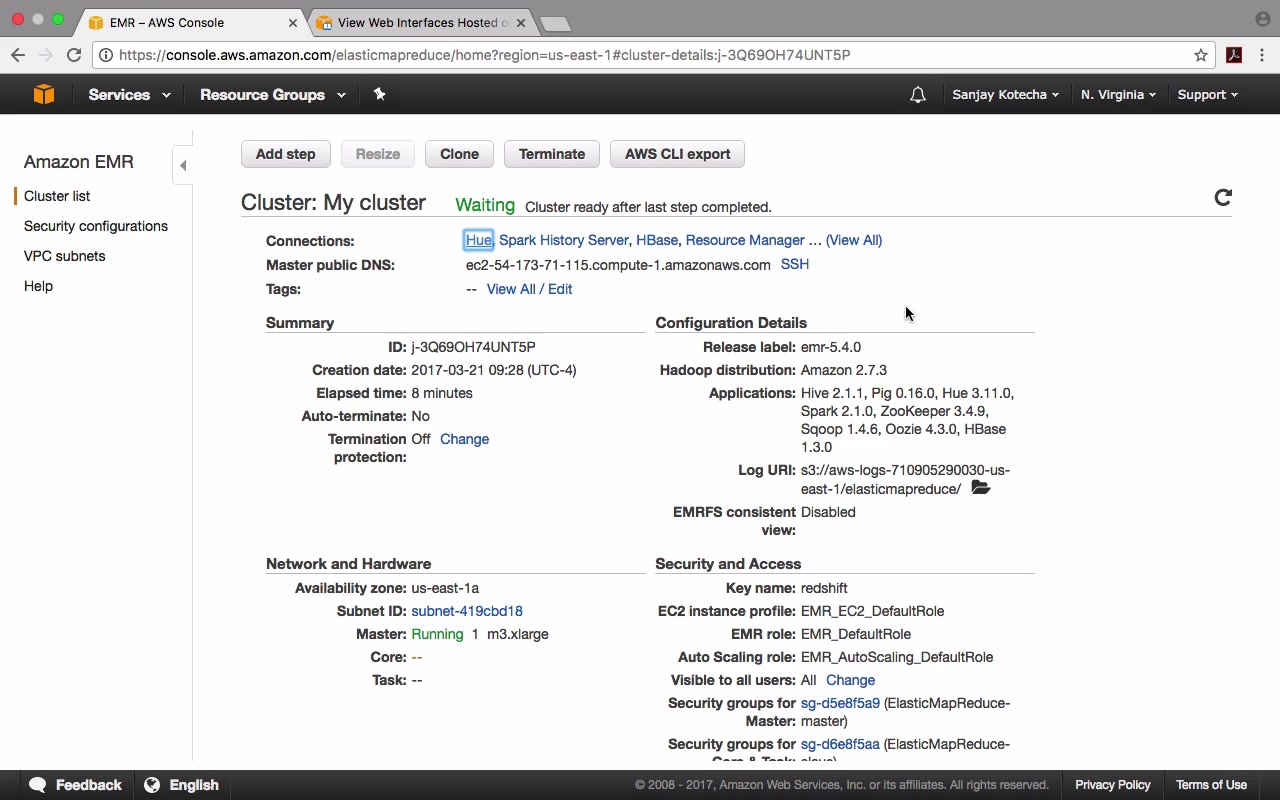Click the Terminate button
Viewport: 1280px width, 800px height.
[x=552, y=154]
